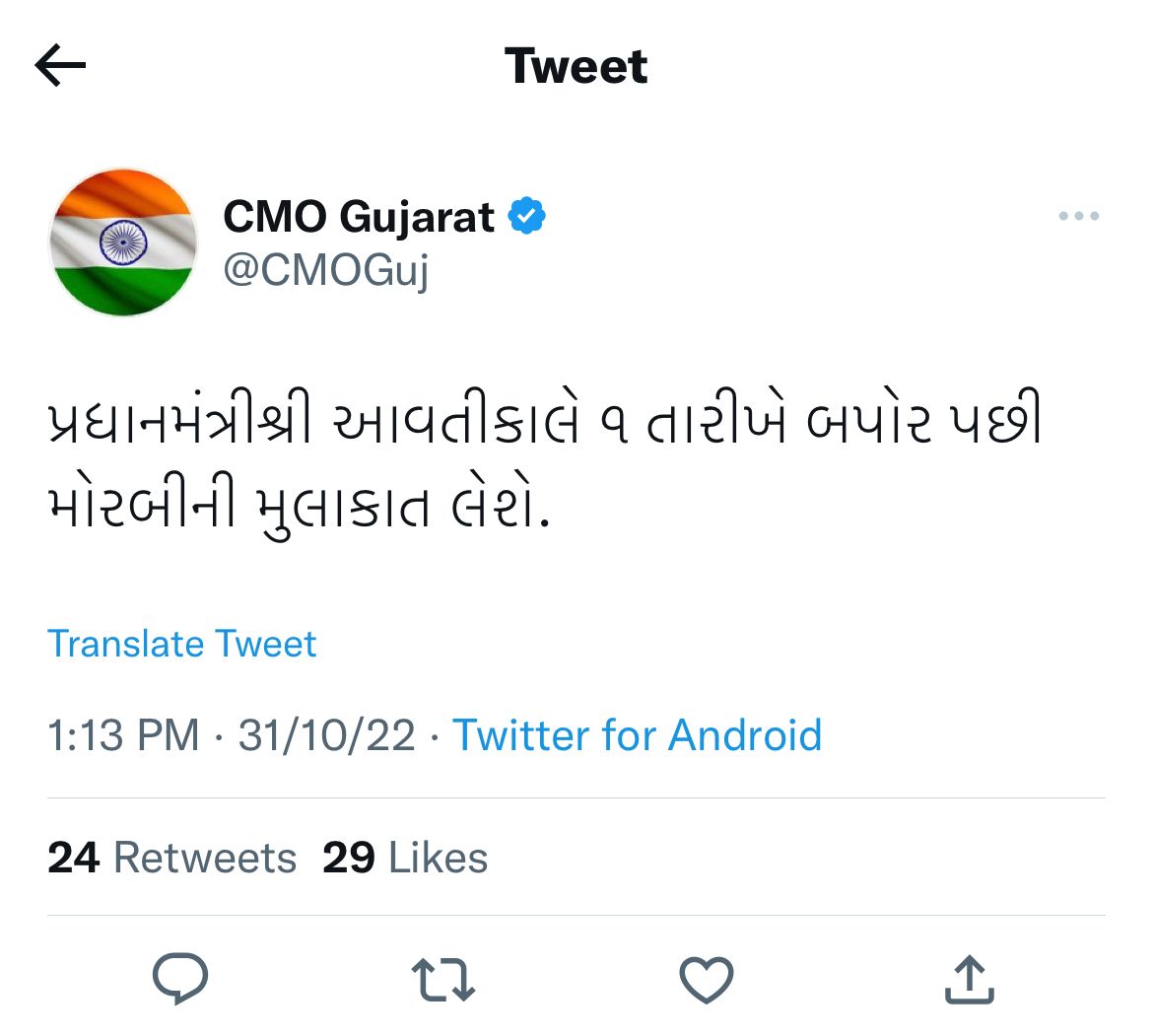
Task: Open the Indian flag profile picture
Action: click(123, 242)
